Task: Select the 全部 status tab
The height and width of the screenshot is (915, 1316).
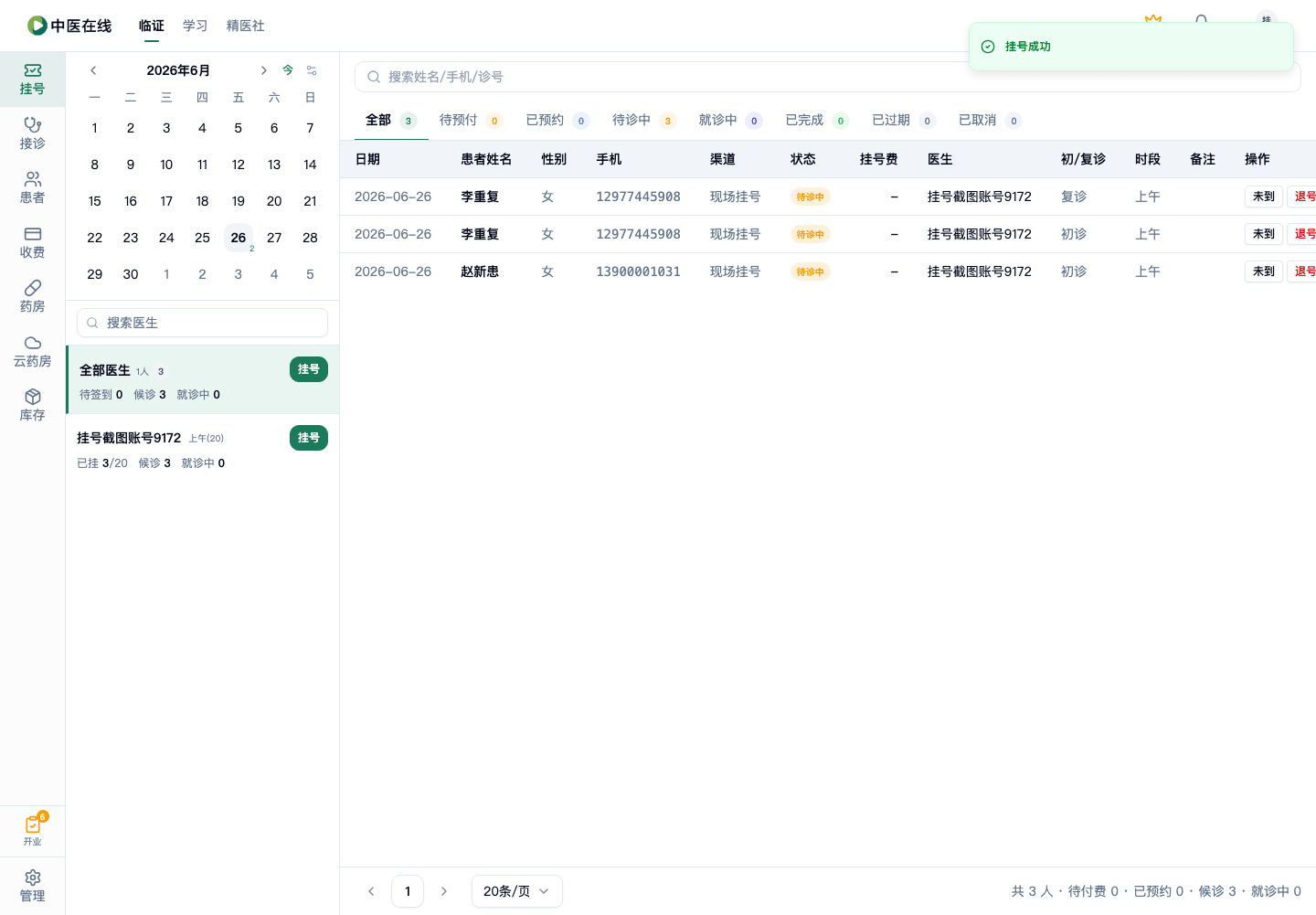Action: tap(391, 120)
